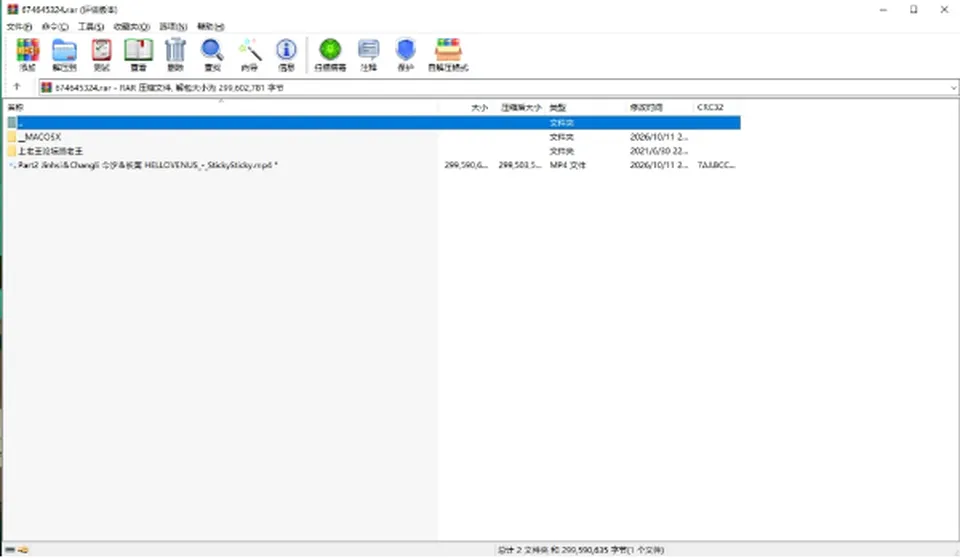Screen dimensions: 960x558
Task: Select the second folder row dated 2021
Action: 373,151
